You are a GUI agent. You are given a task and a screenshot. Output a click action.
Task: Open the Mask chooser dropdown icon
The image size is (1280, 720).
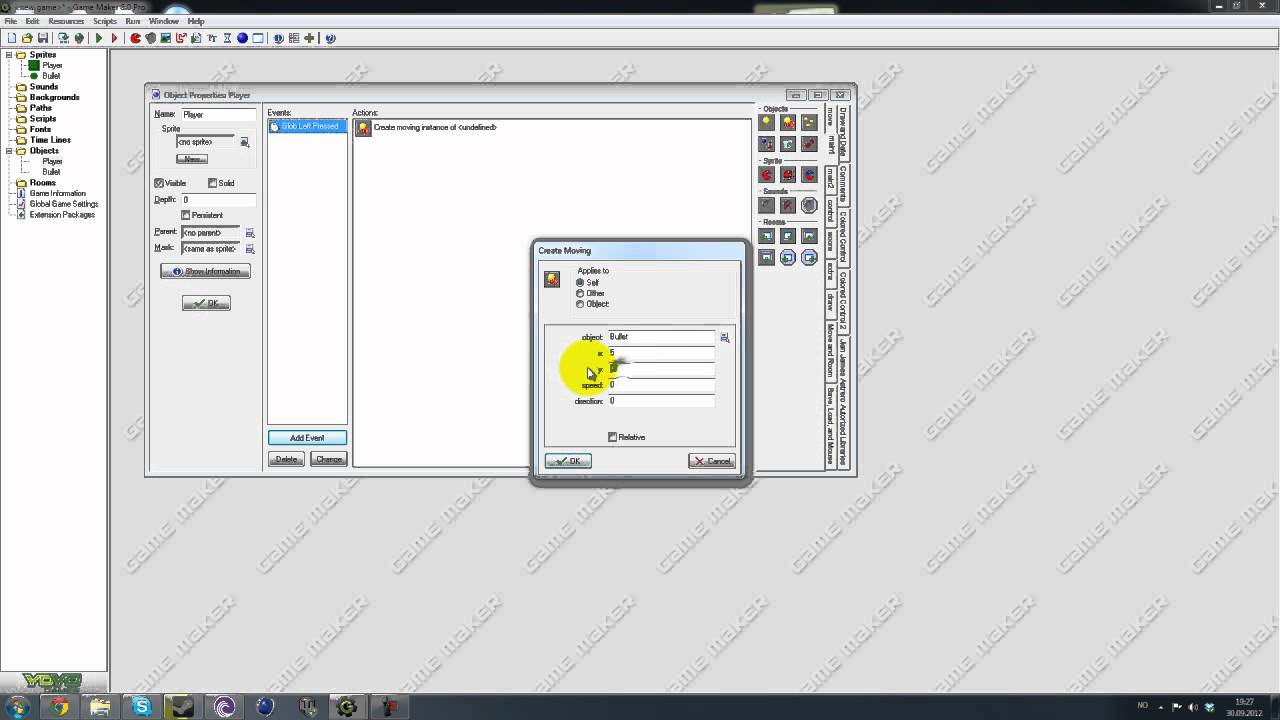click(250, 248)
